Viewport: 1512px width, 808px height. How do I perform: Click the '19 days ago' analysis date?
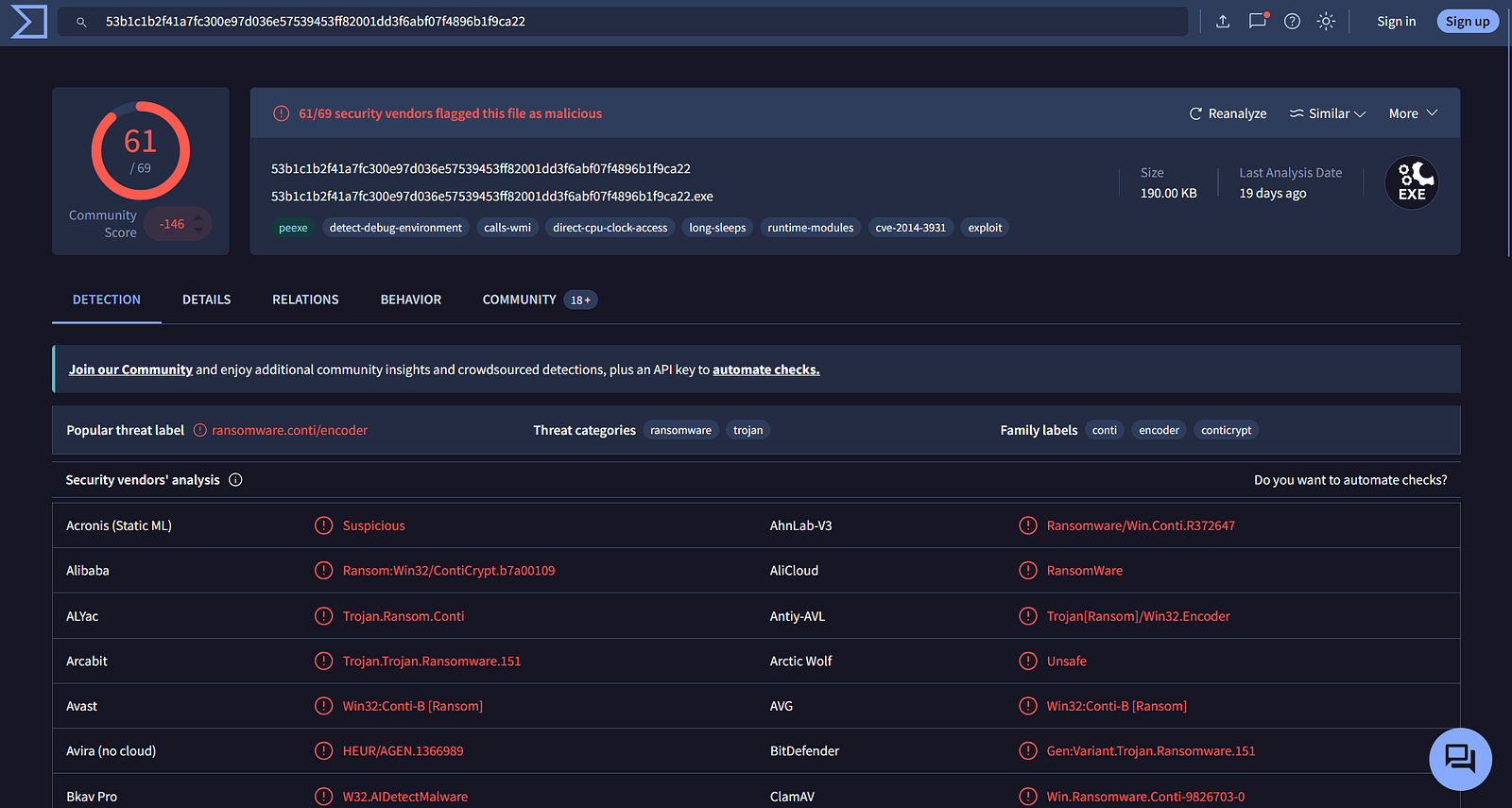(x=1273, y=193)
